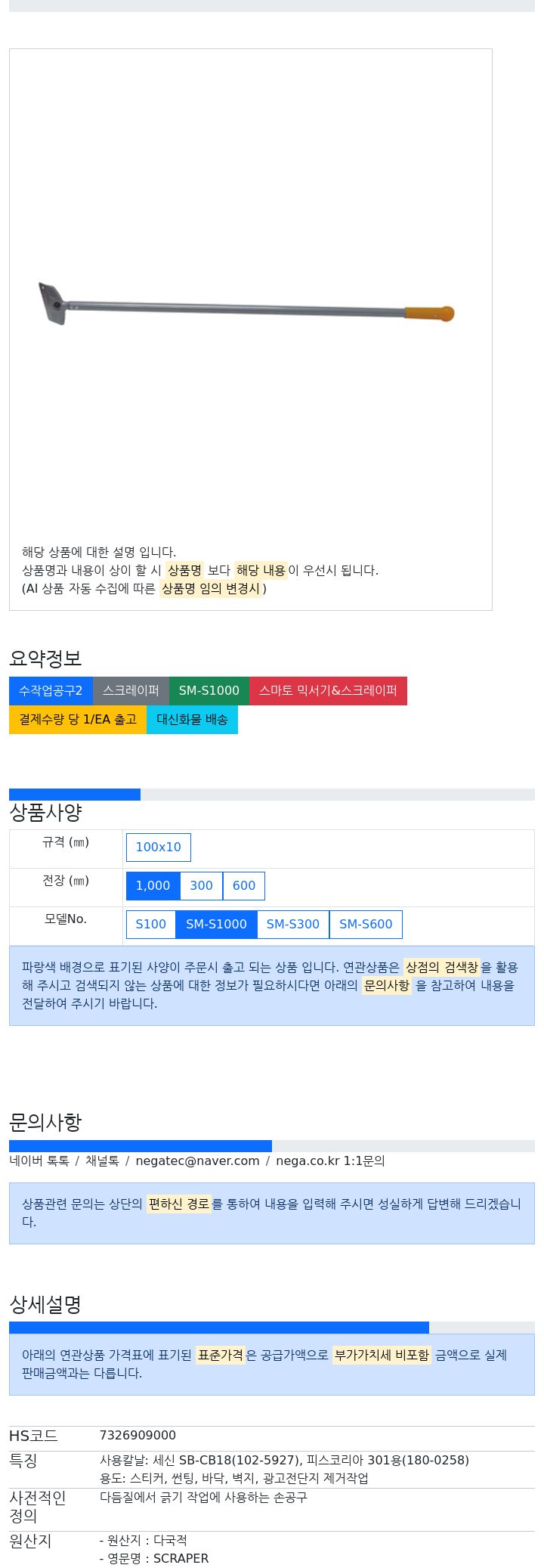
Task: Select the 100x10 size option
Action: click(x=159, y=848)
